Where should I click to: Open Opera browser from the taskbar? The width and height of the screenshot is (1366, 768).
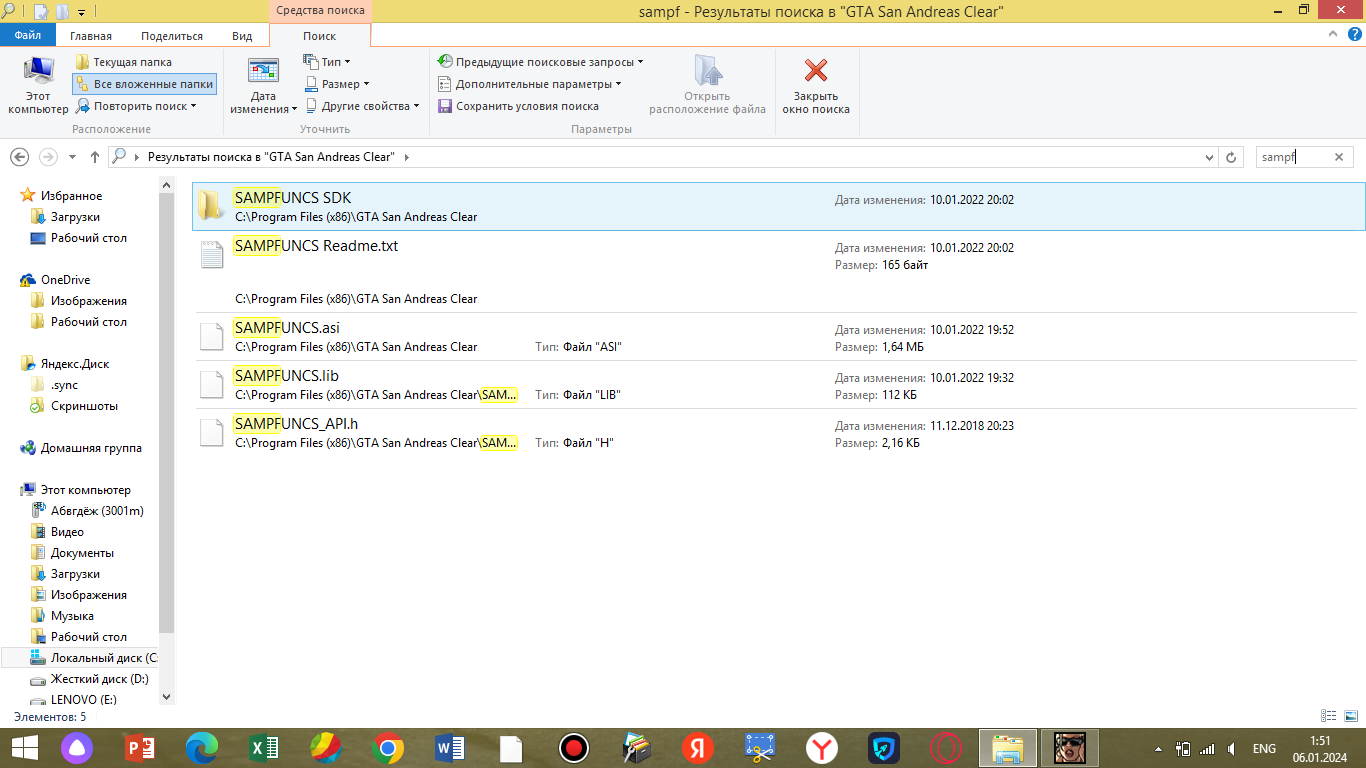pos(946,748)
